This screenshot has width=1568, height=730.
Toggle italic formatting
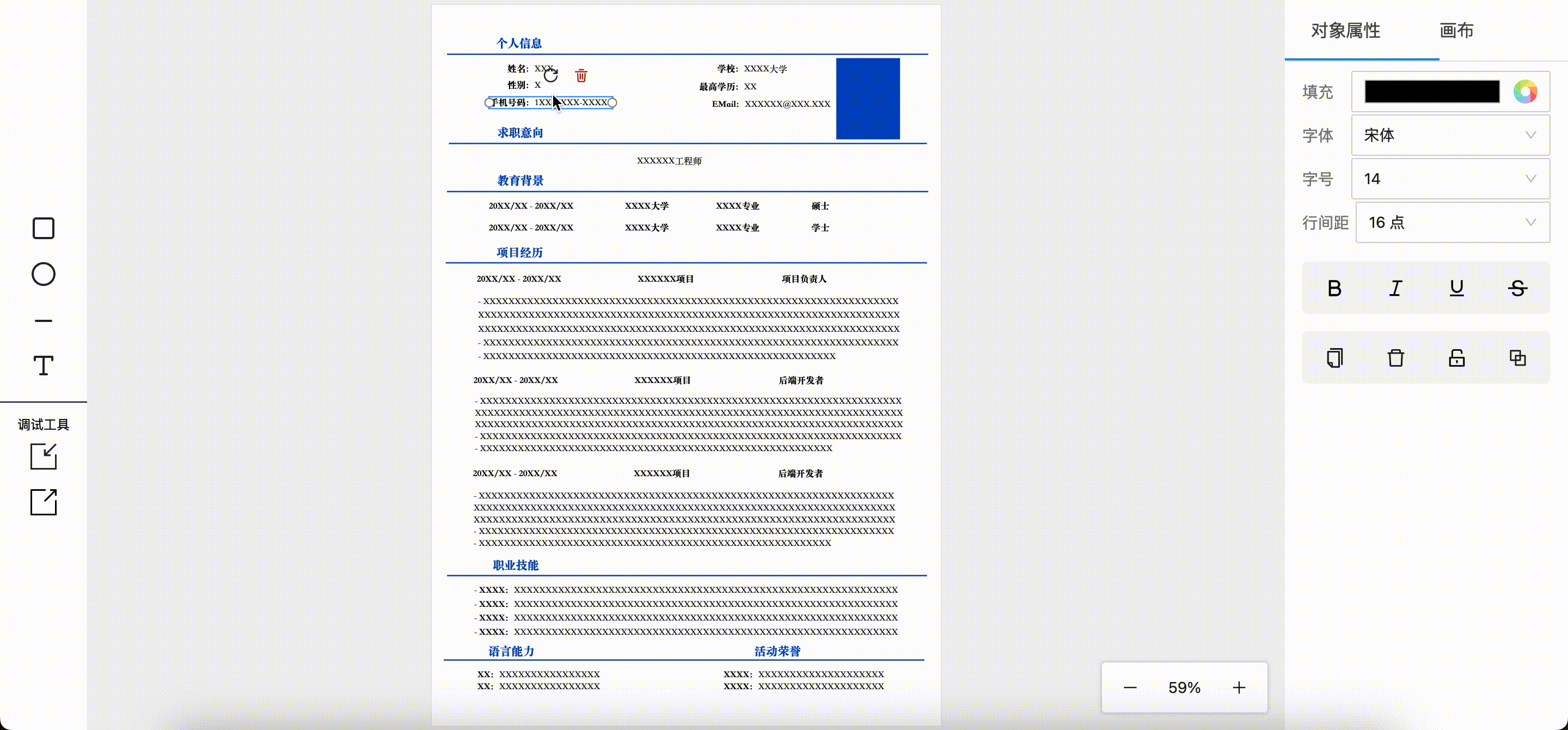pos(1395,288)
